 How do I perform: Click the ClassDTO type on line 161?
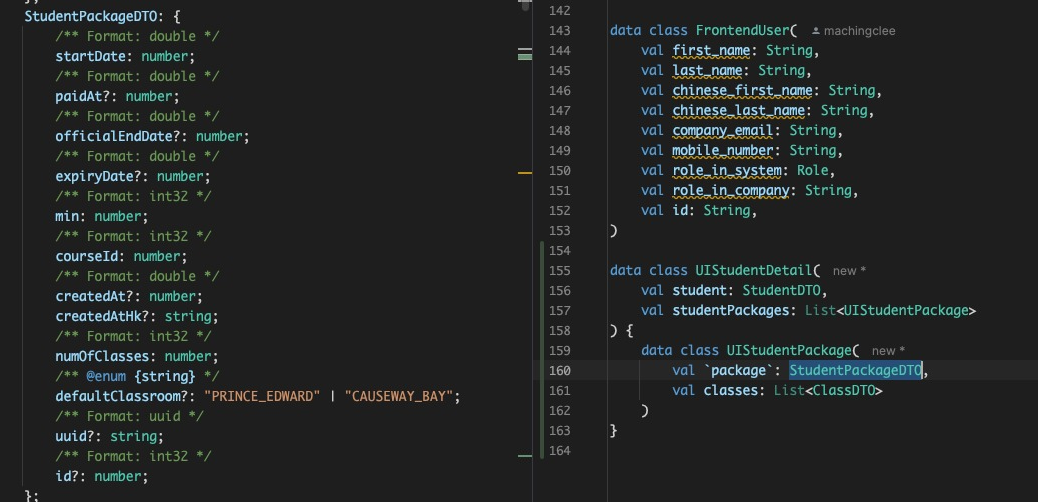coord(843,391)
